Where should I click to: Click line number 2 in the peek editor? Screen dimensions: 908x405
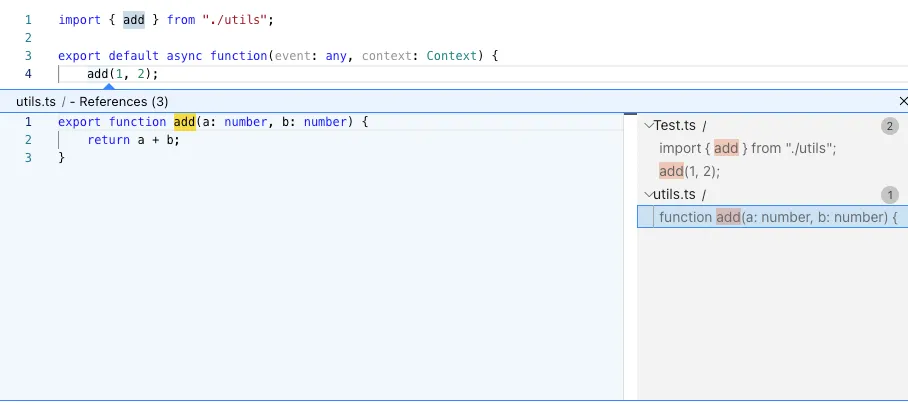click(28, 140)
